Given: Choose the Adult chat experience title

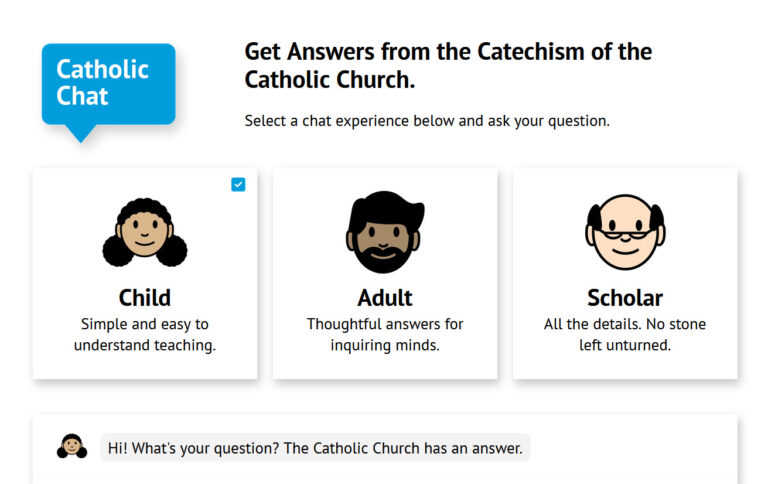Looking at the screenshot, I should click(385, 298).
